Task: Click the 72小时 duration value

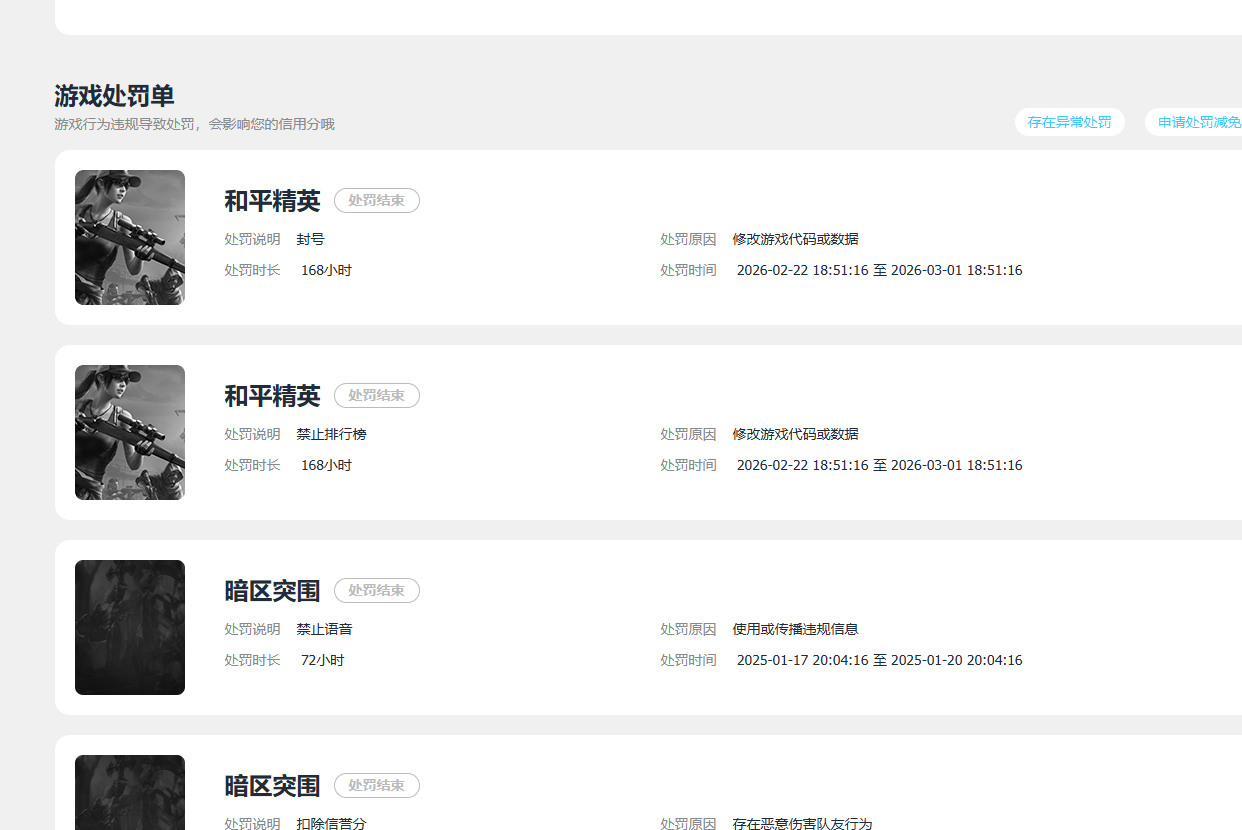Action: pos(322,660)
